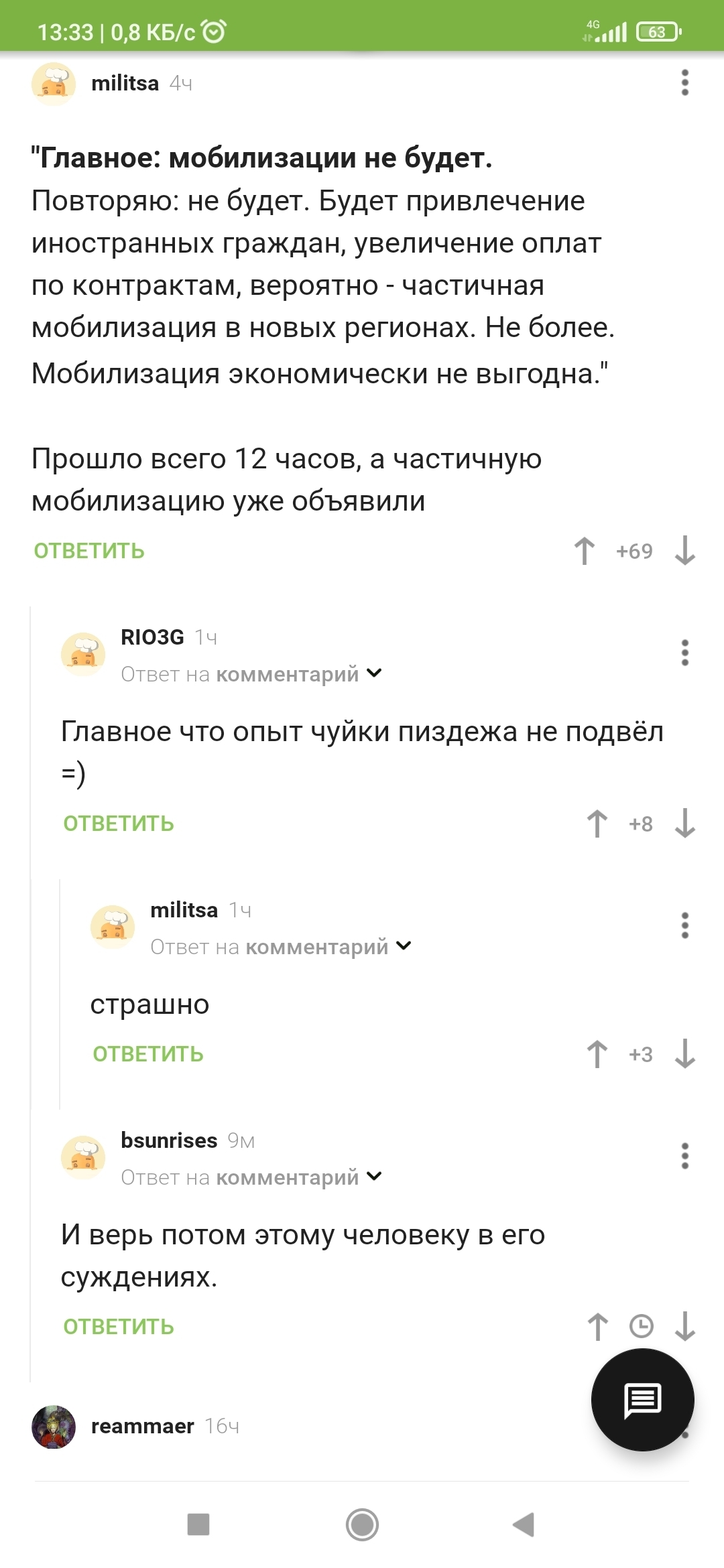Open three-dot menu for top militsa comment
Viewport: 724px width, 1568px height.
pyautogui.click(x=684, y=82)
